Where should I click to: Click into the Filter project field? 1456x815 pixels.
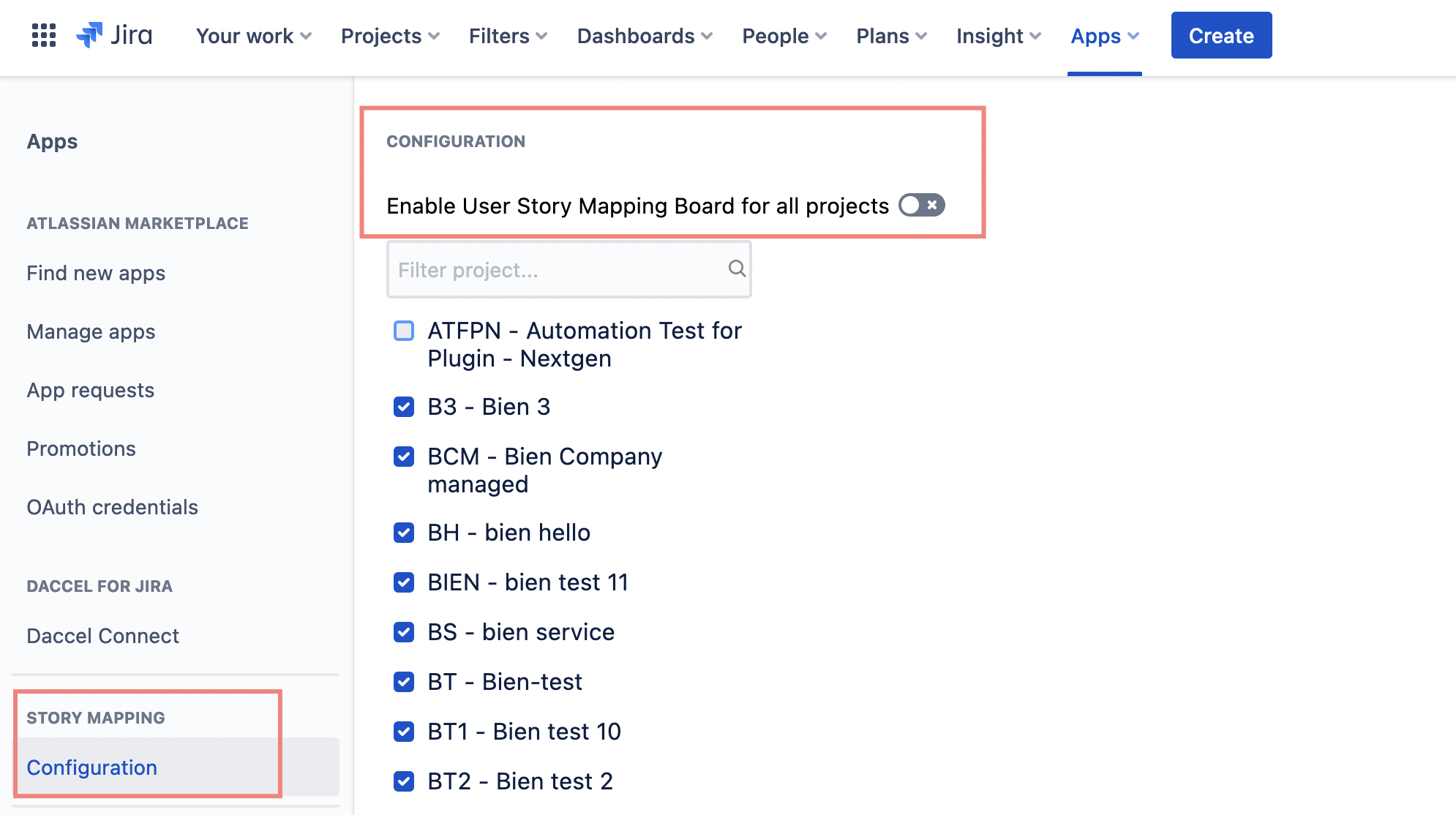tap(556, 270)
